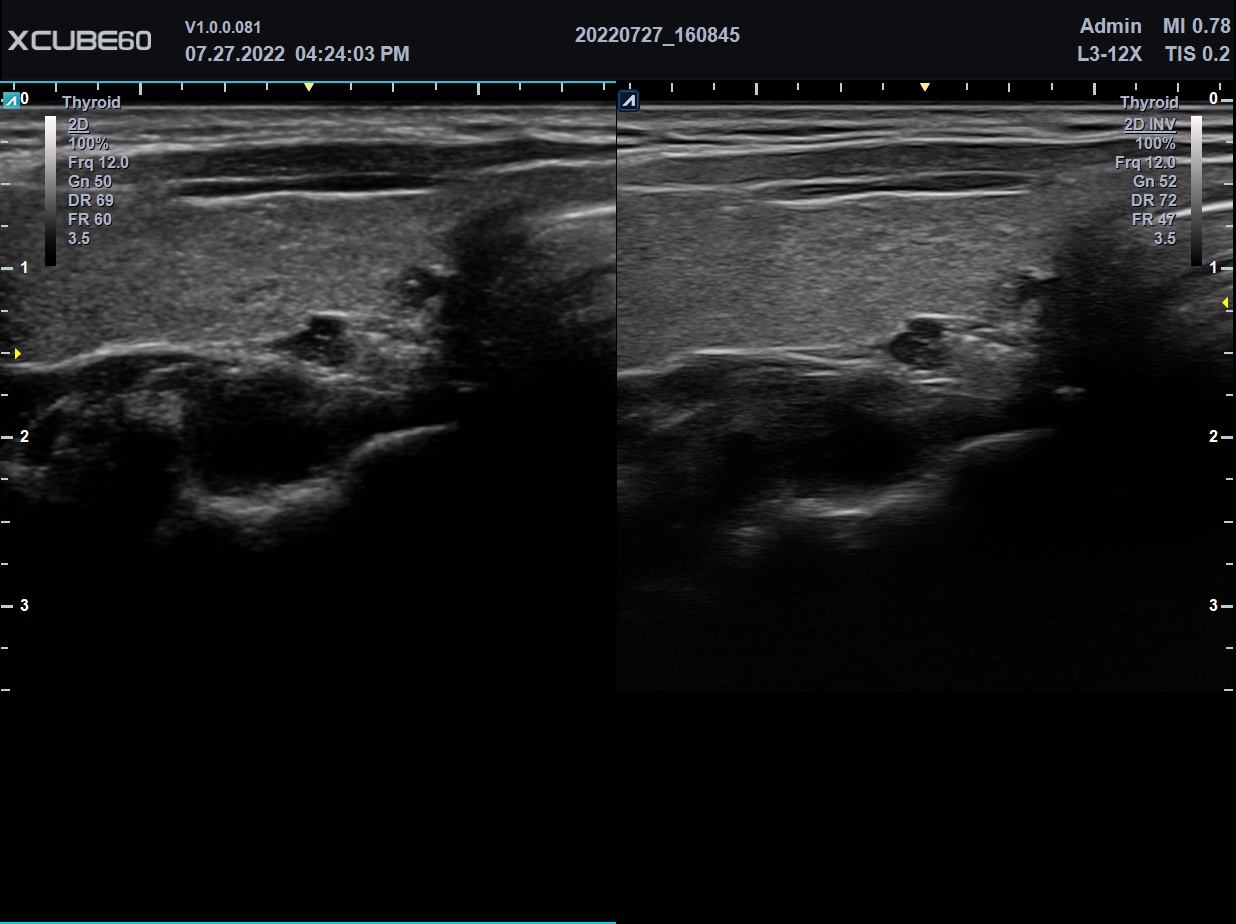Screen dimensions: 1236x924
Task: Select yellow focus arrow atop left image
Action: (309, 88)
